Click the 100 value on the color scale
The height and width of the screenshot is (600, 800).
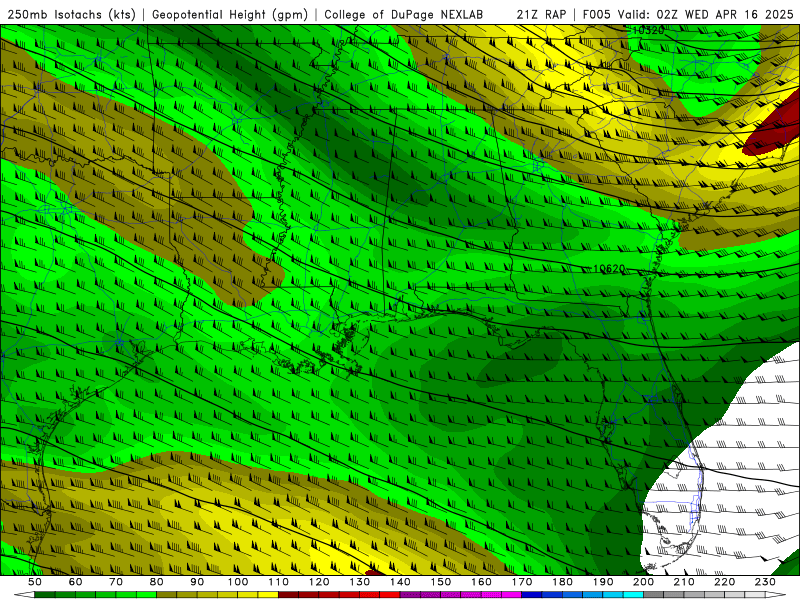click(238, 582)
